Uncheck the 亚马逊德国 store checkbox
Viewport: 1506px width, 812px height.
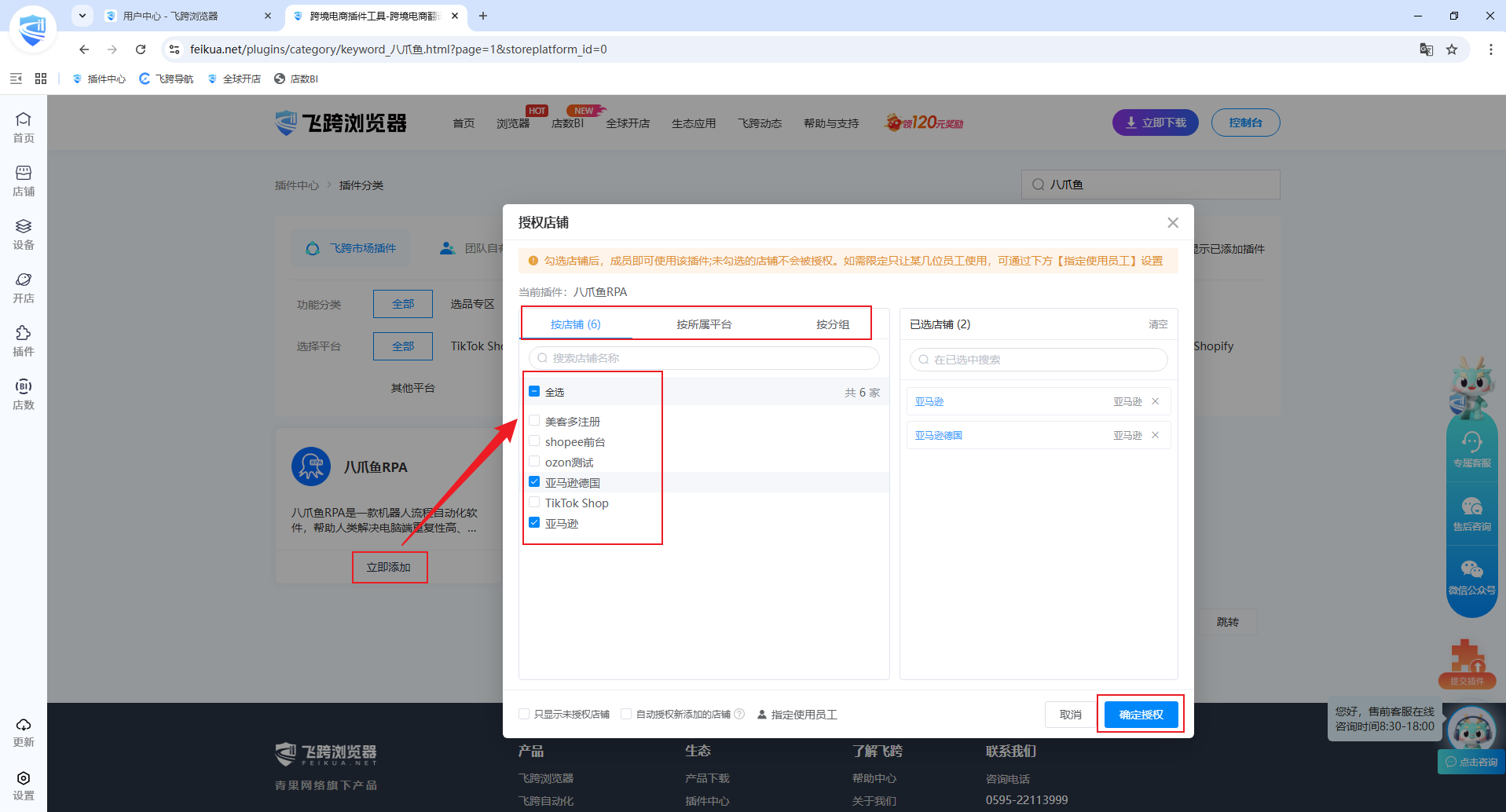[x=534, y=482]
